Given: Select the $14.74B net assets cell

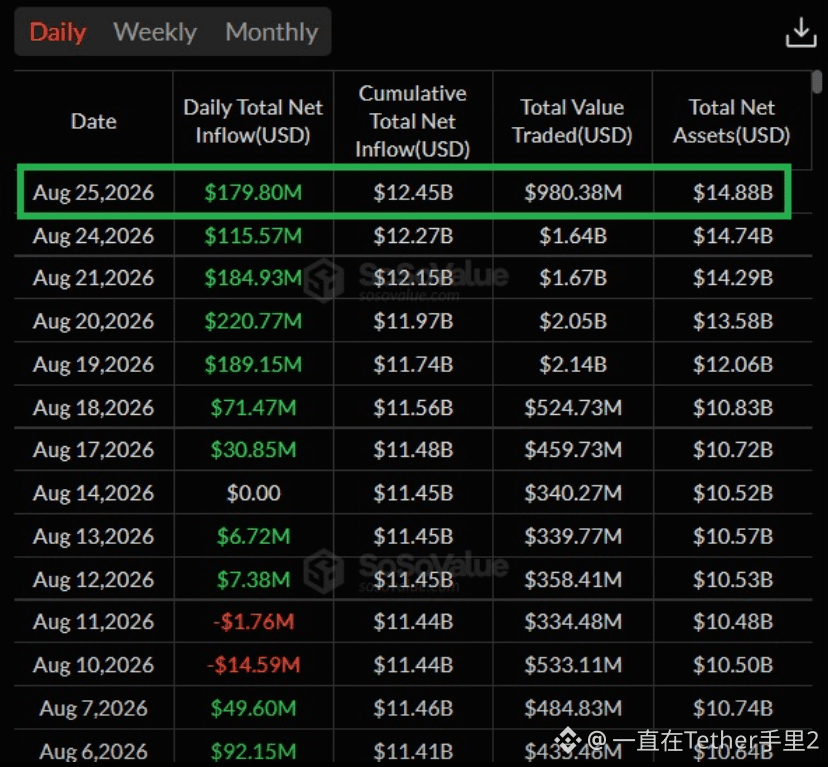Looking at the screenshot, I should coord(733,236).
